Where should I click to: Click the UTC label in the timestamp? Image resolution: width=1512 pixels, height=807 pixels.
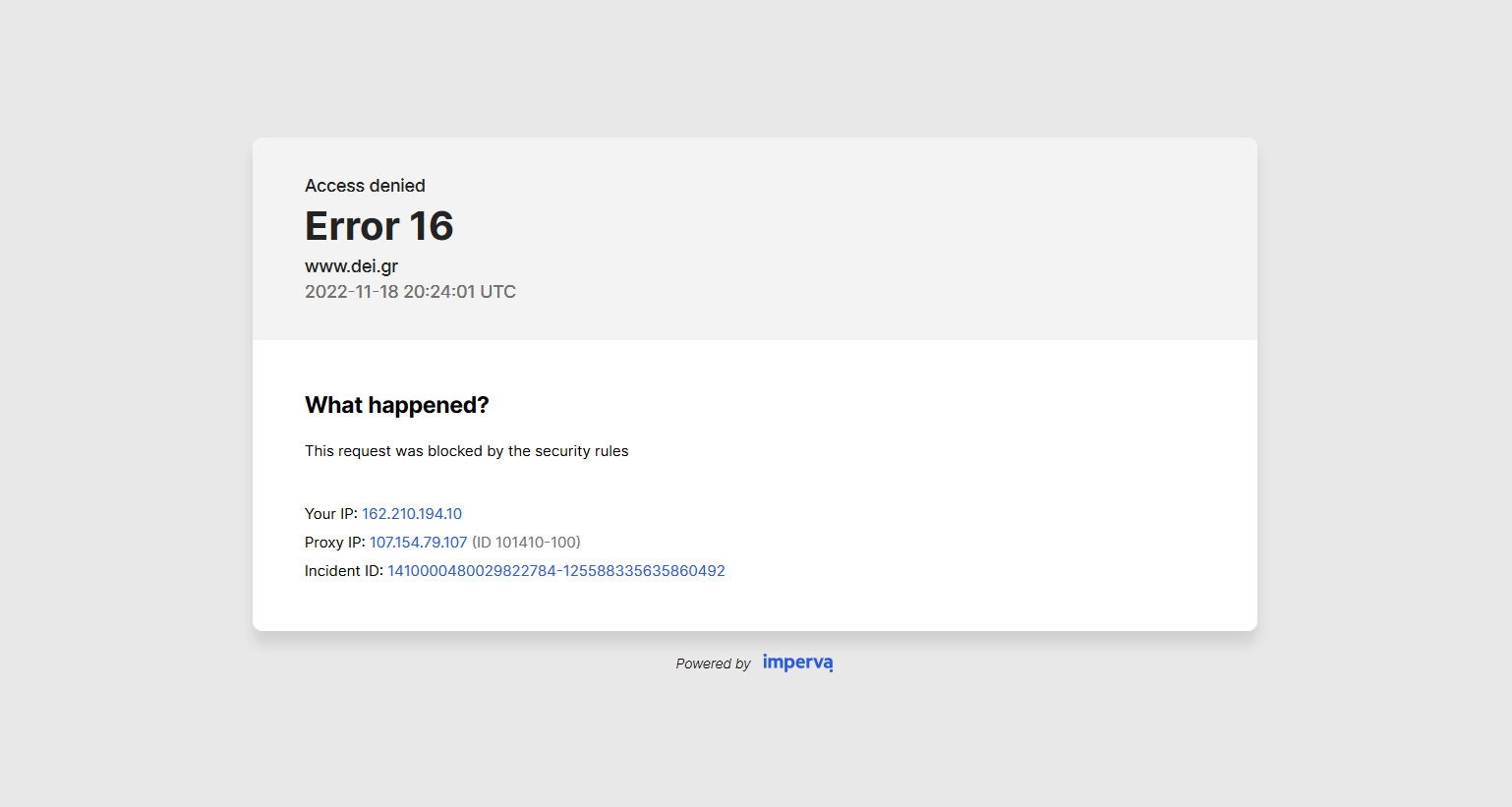pyautogui.click(x=497, y=292)
